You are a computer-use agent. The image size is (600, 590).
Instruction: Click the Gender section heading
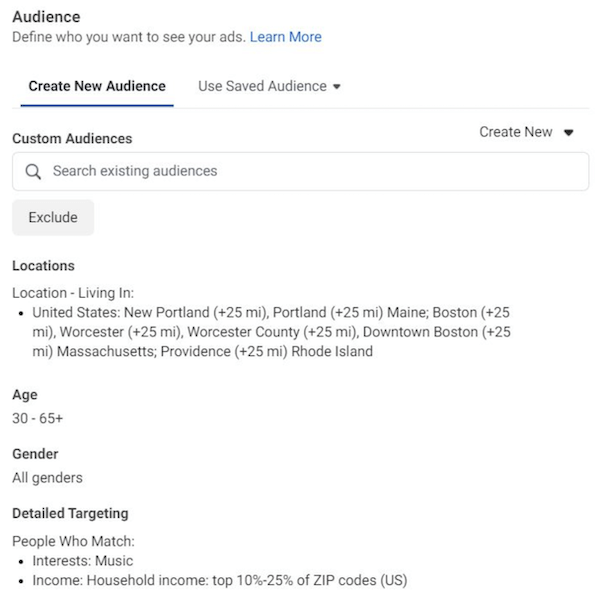[35, 454]
